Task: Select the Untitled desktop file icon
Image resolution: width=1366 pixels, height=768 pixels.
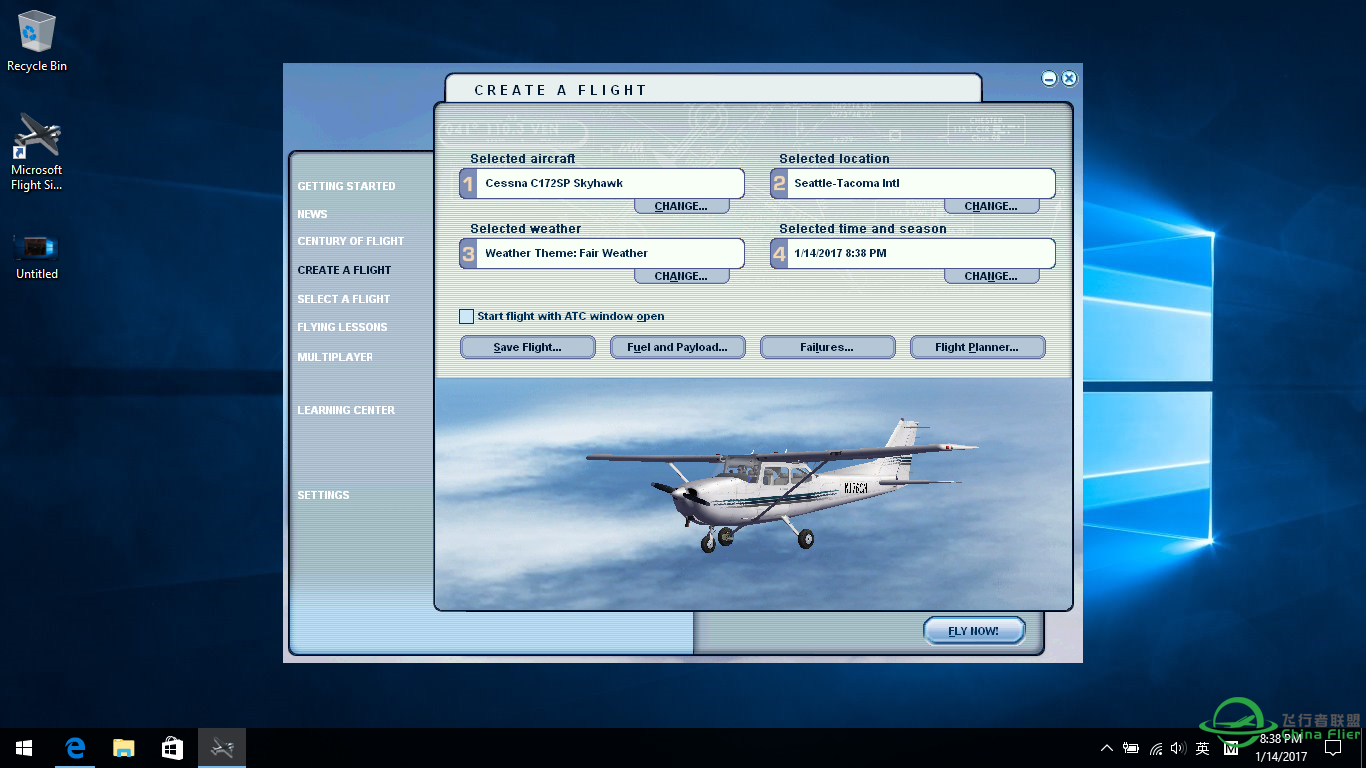Action: pos(37,256)
